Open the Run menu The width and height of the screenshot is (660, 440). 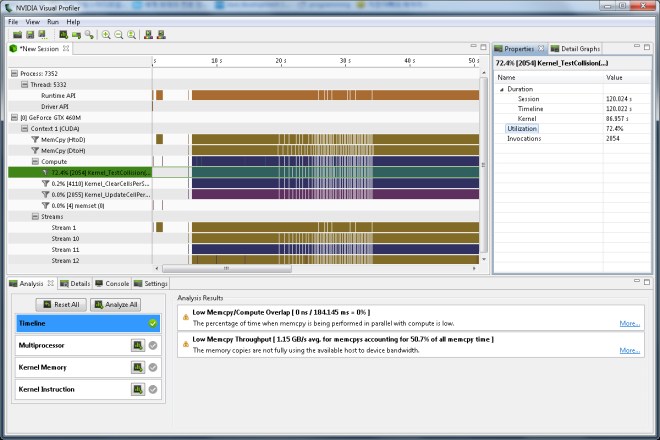pos(53,22)
